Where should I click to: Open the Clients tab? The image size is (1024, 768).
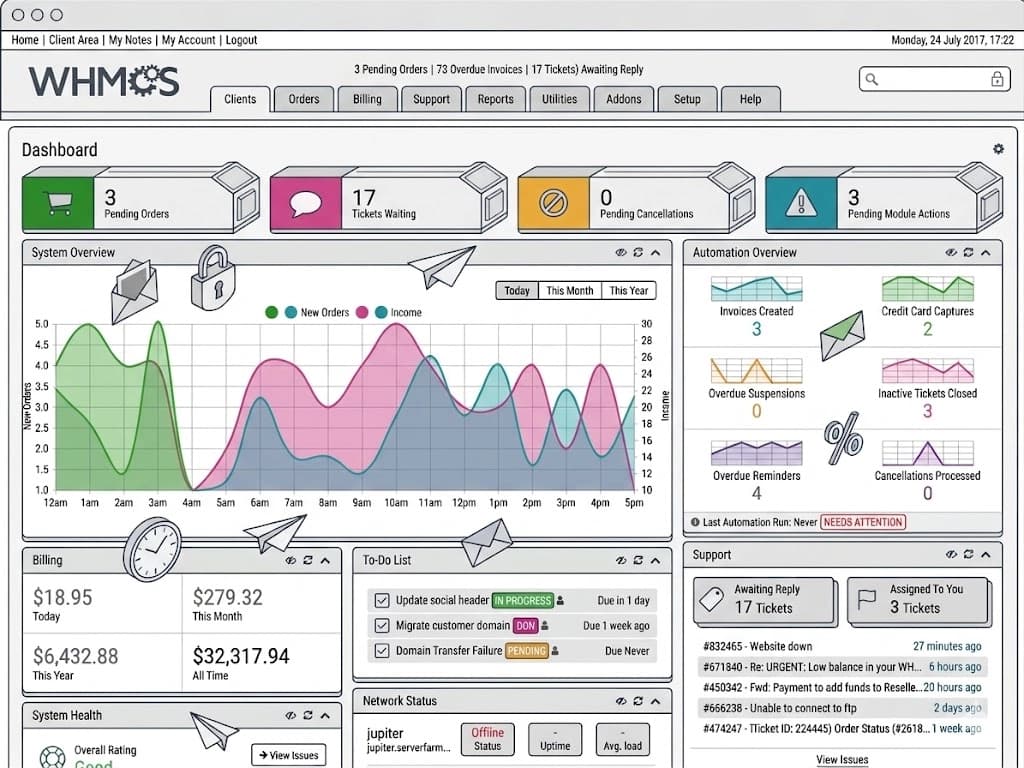click(x=240, y=99)
